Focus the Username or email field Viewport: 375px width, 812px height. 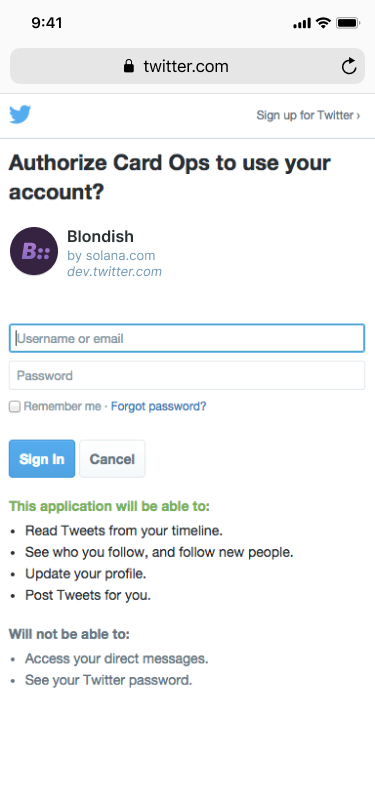187,338
